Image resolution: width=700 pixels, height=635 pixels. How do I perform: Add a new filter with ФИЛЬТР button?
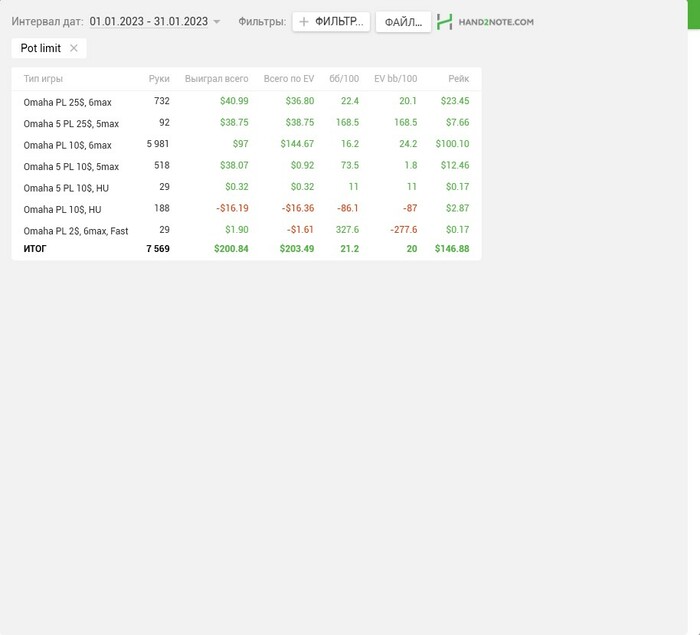click(x=331, y=21)
